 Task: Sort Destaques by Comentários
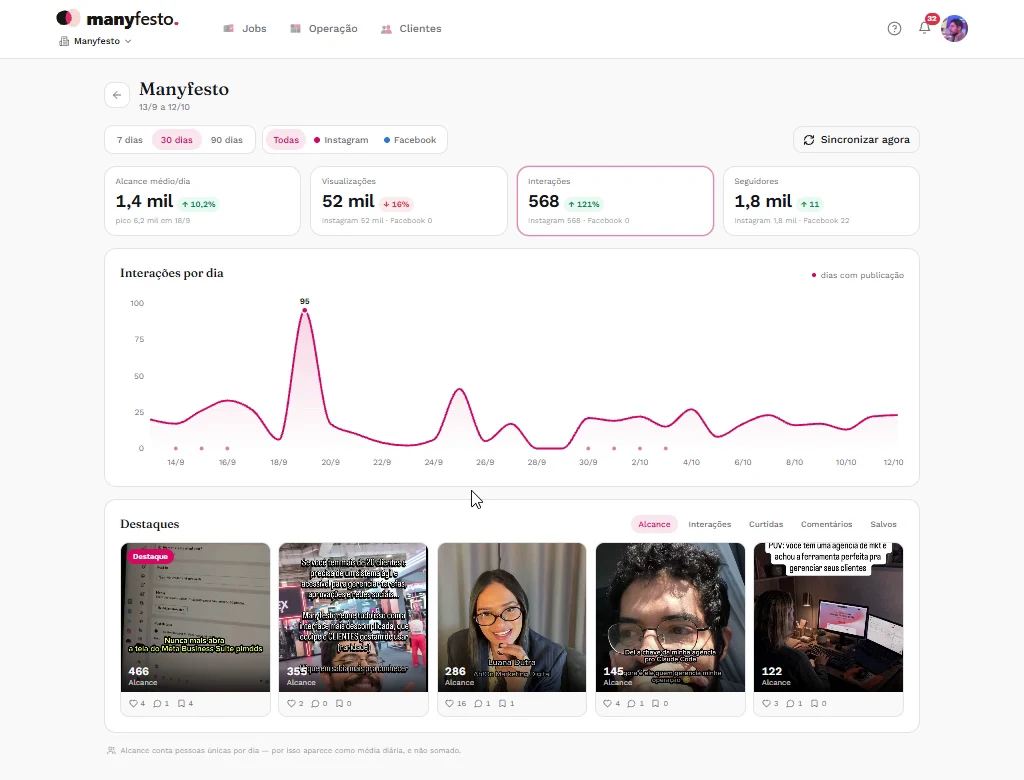click(x=827, y=524)
